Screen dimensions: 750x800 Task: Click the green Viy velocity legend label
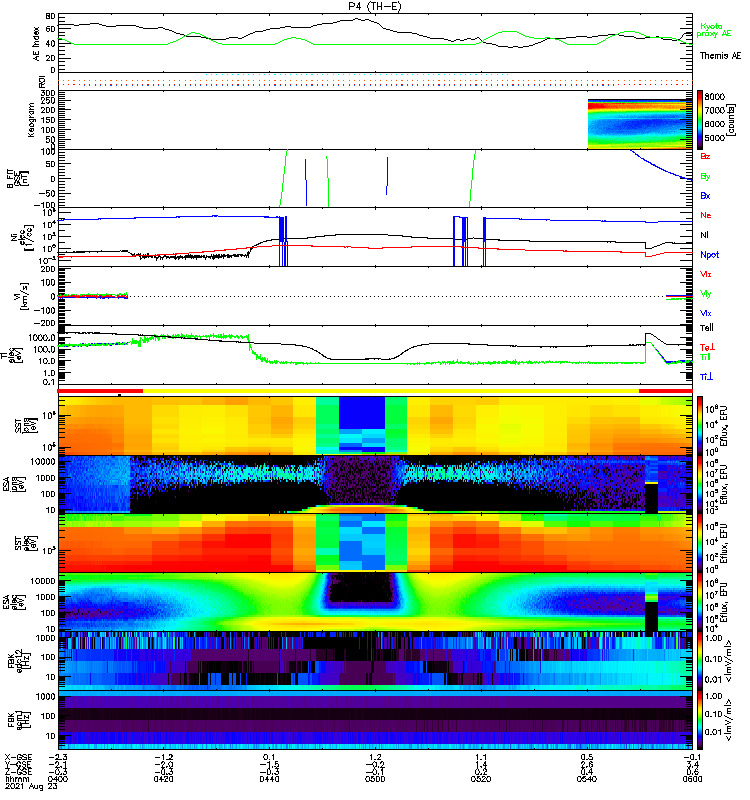point(705,293)
